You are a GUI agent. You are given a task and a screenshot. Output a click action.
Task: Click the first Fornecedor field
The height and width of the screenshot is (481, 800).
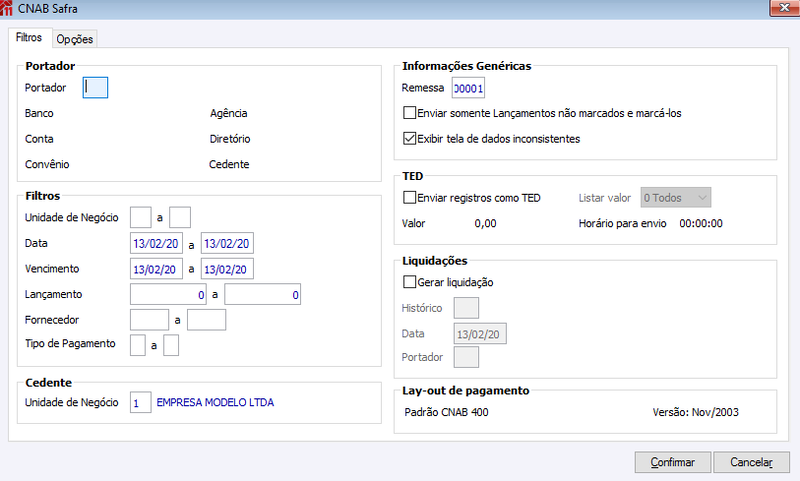tap(149, 320)
